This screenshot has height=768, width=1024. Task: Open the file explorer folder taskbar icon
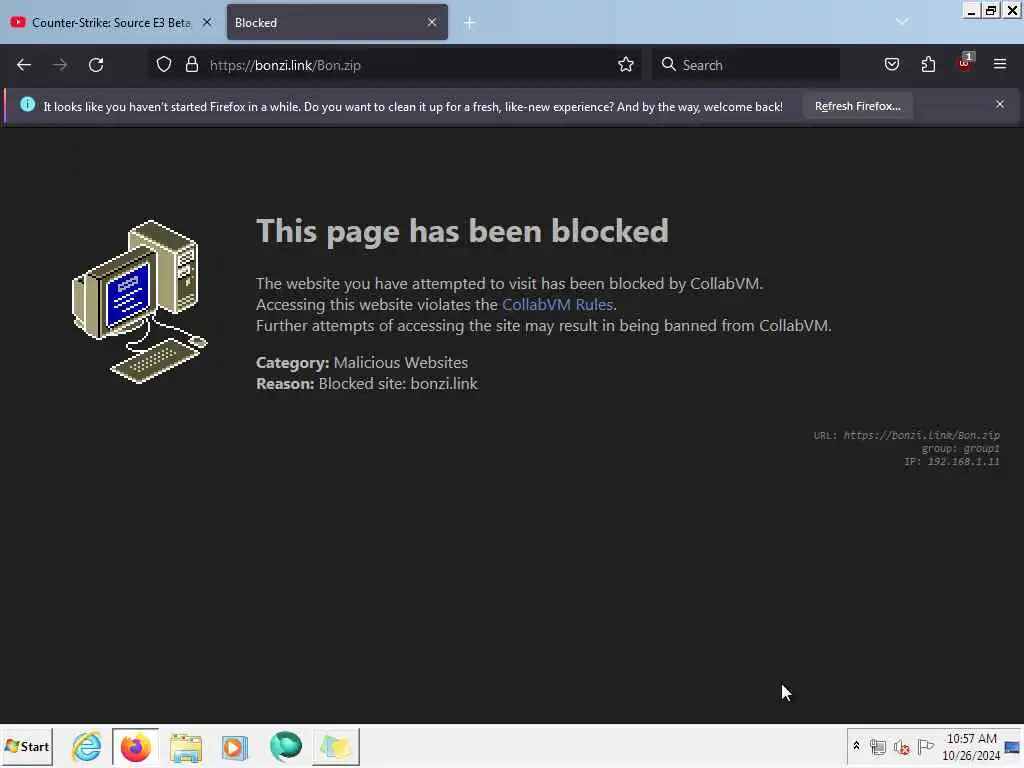(x=185, y=746)
